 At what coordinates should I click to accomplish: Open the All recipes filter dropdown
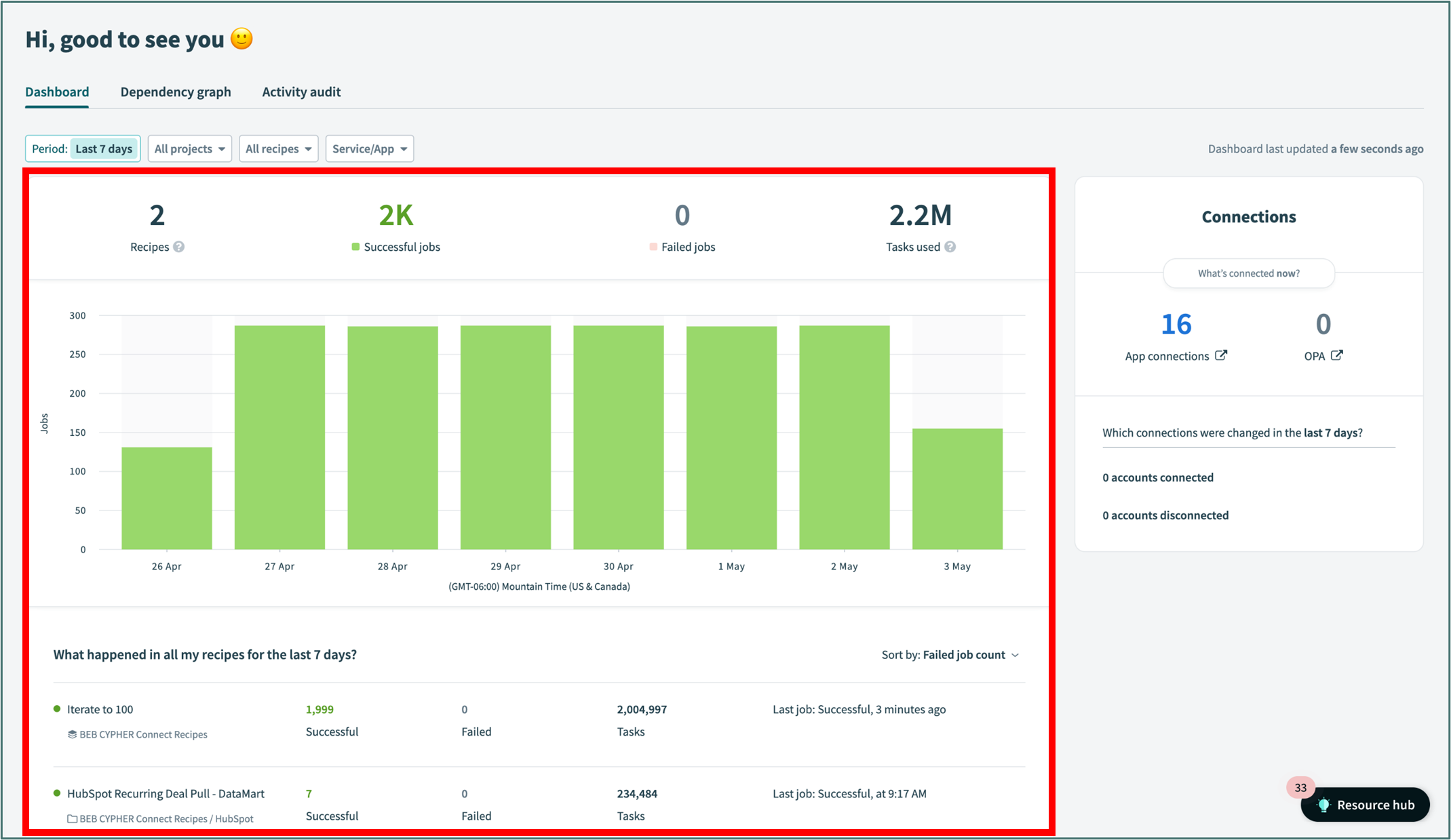coord(279,148)
